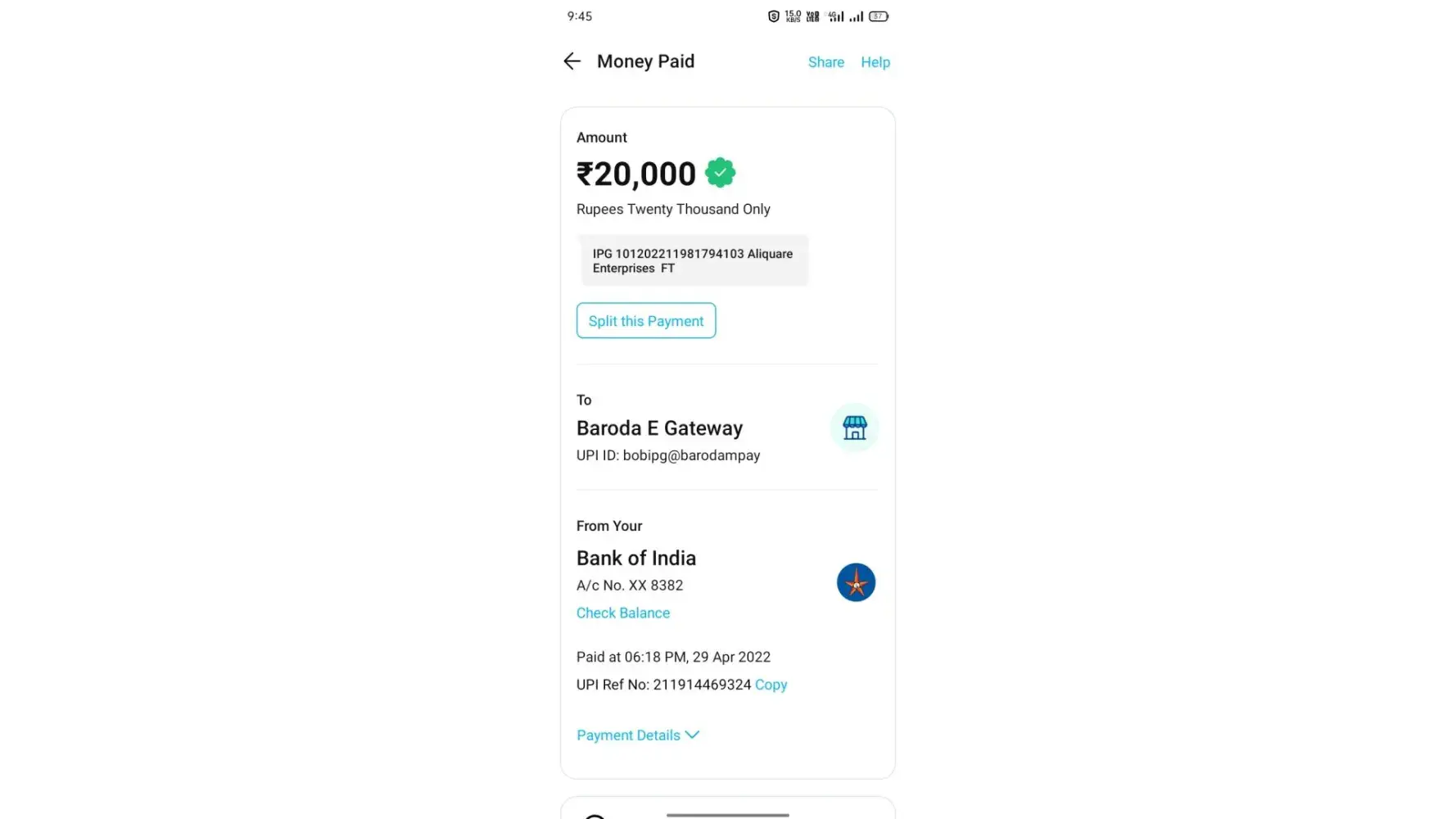Tap the Bank of India logo icon
The image size is (1456, 819).
pyautogui.click(x=856, y=582)
